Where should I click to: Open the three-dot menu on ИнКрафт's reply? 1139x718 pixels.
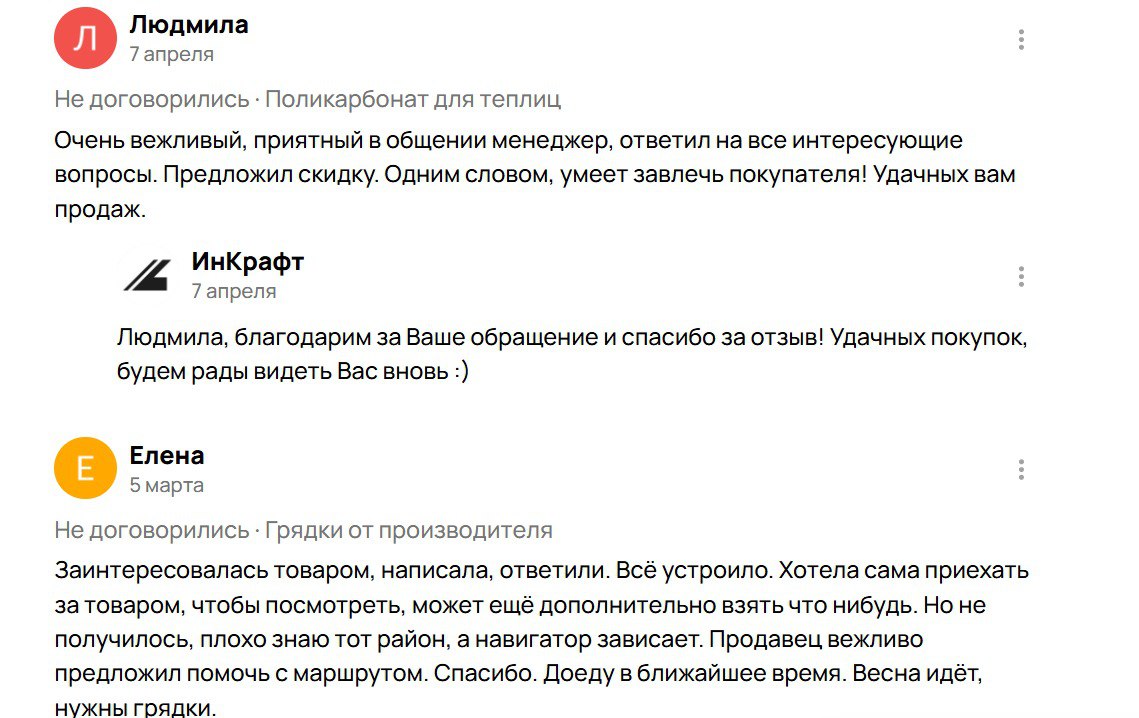(1021, 276)
